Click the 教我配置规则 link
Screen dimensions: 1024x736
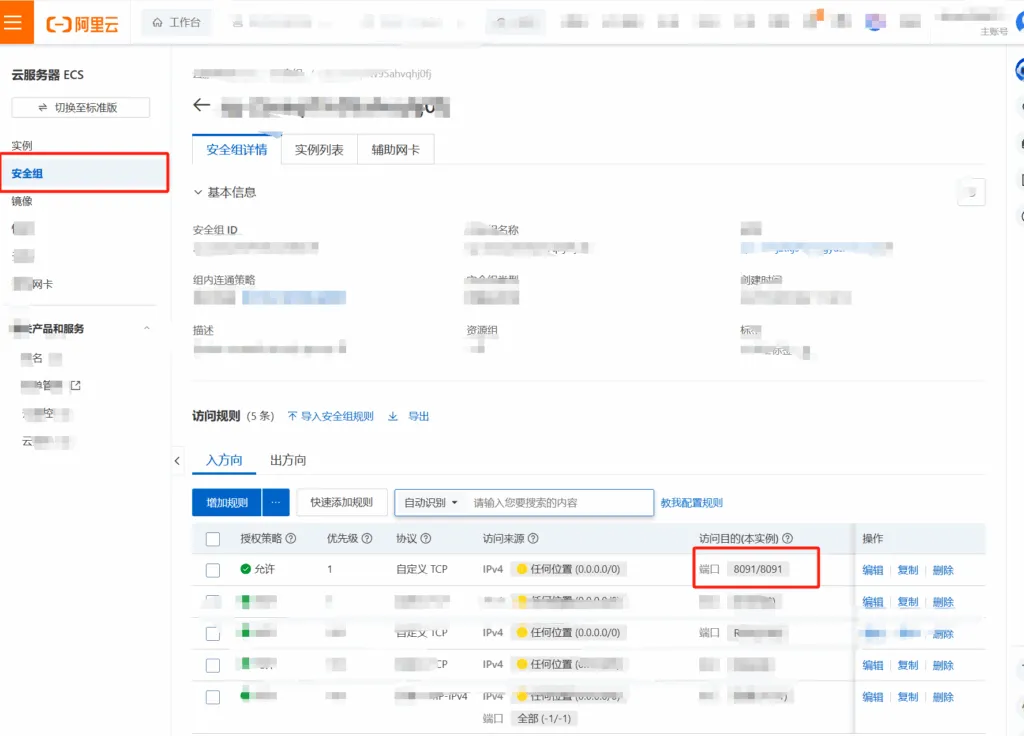click(692, 502)
